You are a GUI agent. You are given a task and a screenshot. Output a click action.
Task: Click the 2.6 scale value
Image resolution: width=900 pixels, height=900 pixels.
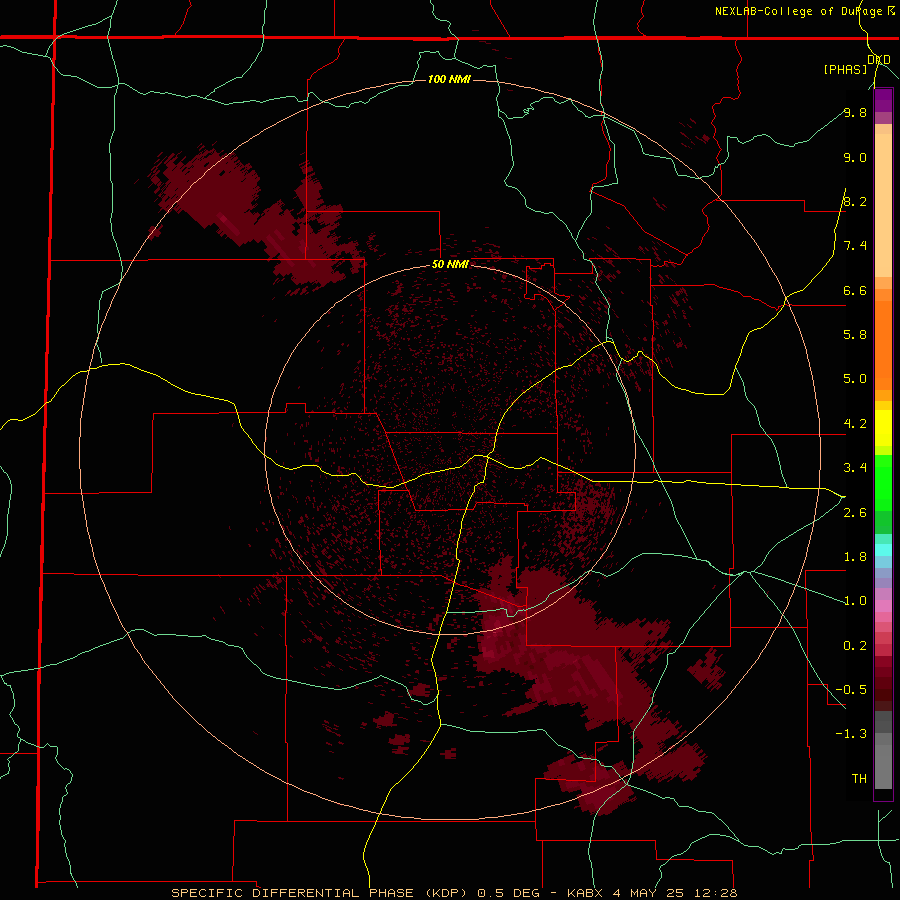[x=855, y=513]
